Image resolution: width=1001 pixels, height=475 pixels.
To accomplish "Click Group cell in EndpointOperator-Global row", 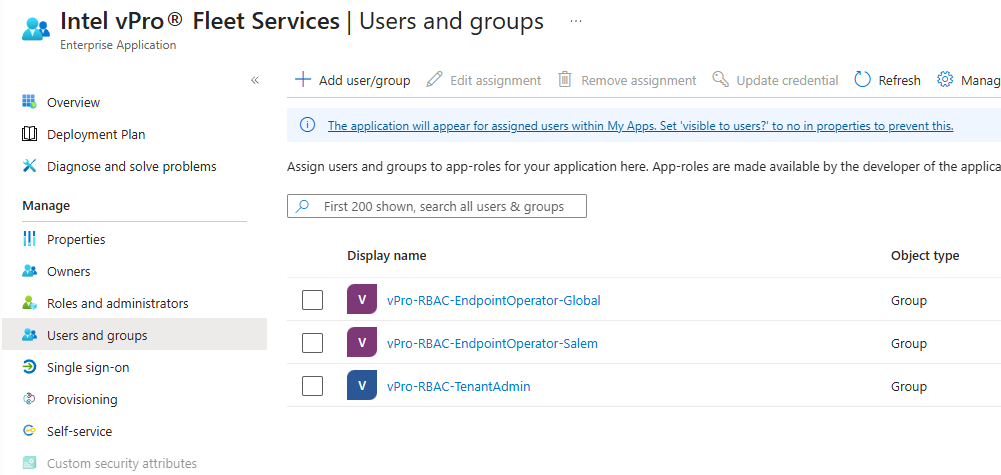I will point(909,300).
